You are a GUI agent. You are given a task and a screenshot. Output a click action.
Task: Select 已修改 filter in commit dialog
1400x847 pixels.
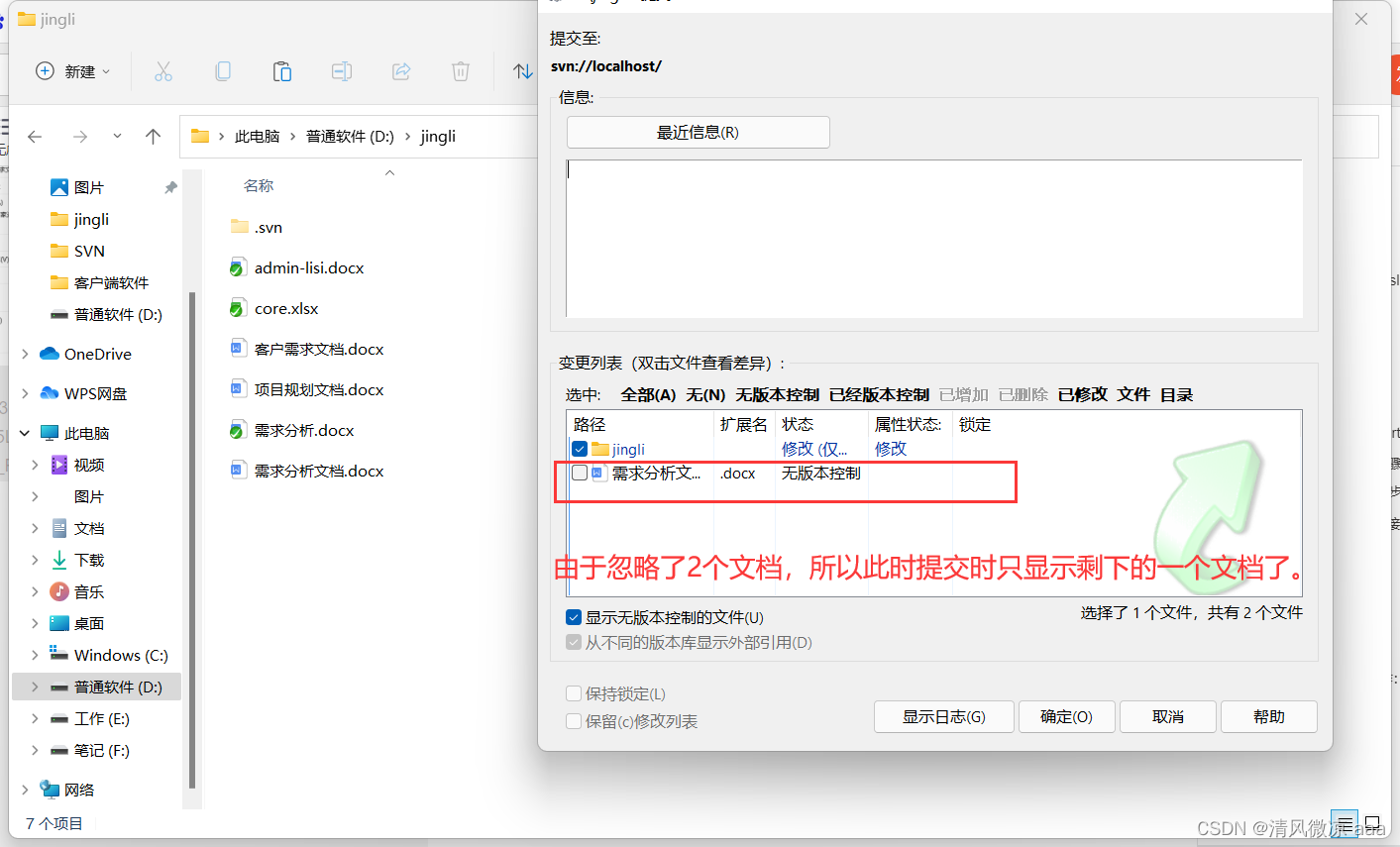[x=1082, y=395]
